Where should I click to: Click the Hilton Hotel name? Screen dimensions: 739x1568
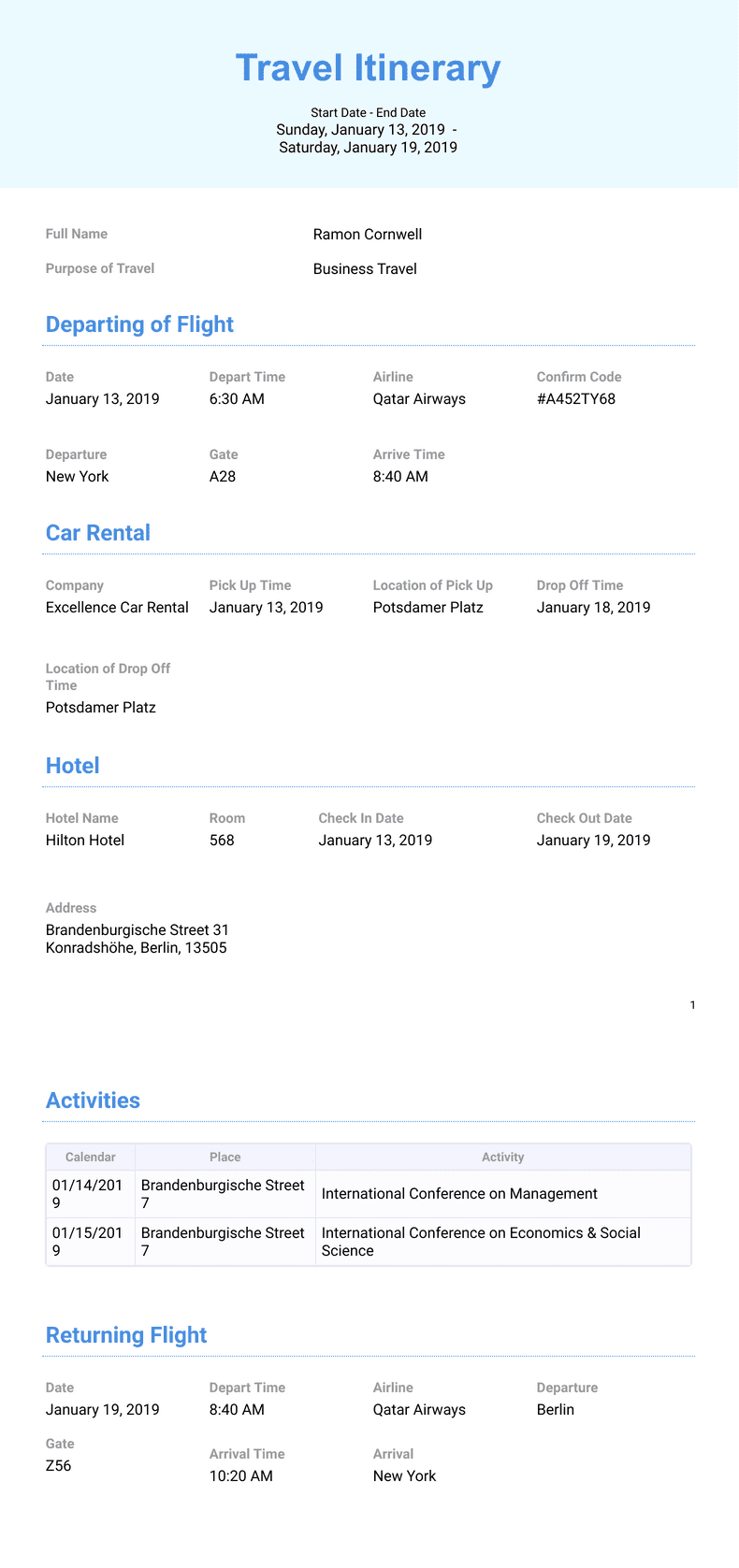click(85, 841)
